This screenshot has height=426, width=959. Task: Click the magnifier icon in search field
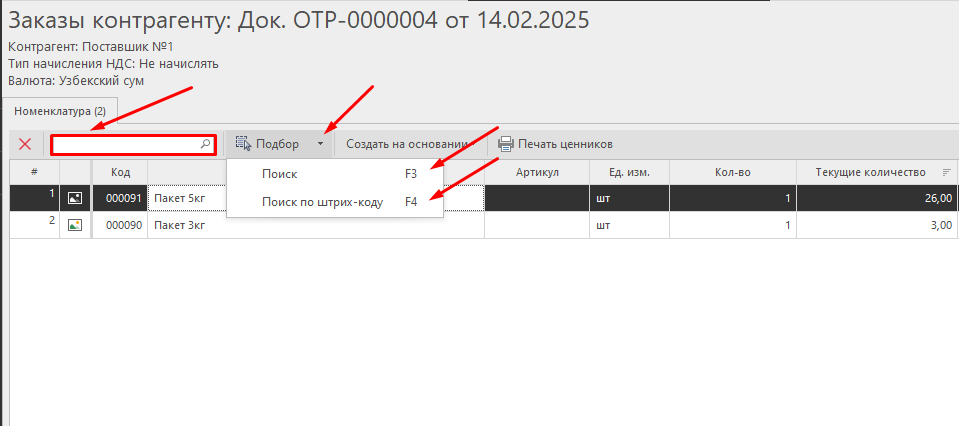pyautogui.click(x=206, y=144)
